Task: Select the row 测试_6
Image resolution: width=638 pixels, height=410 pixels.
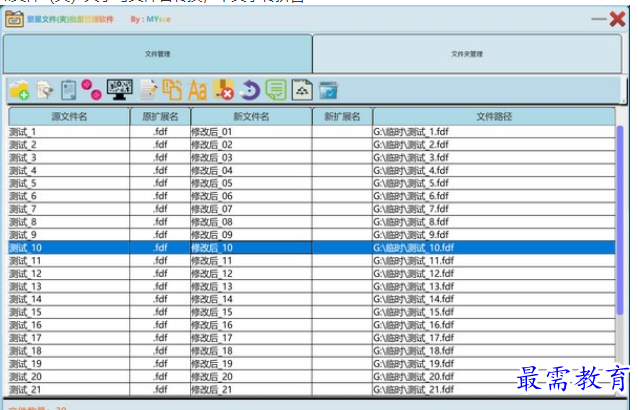Action: click(312, 196)
